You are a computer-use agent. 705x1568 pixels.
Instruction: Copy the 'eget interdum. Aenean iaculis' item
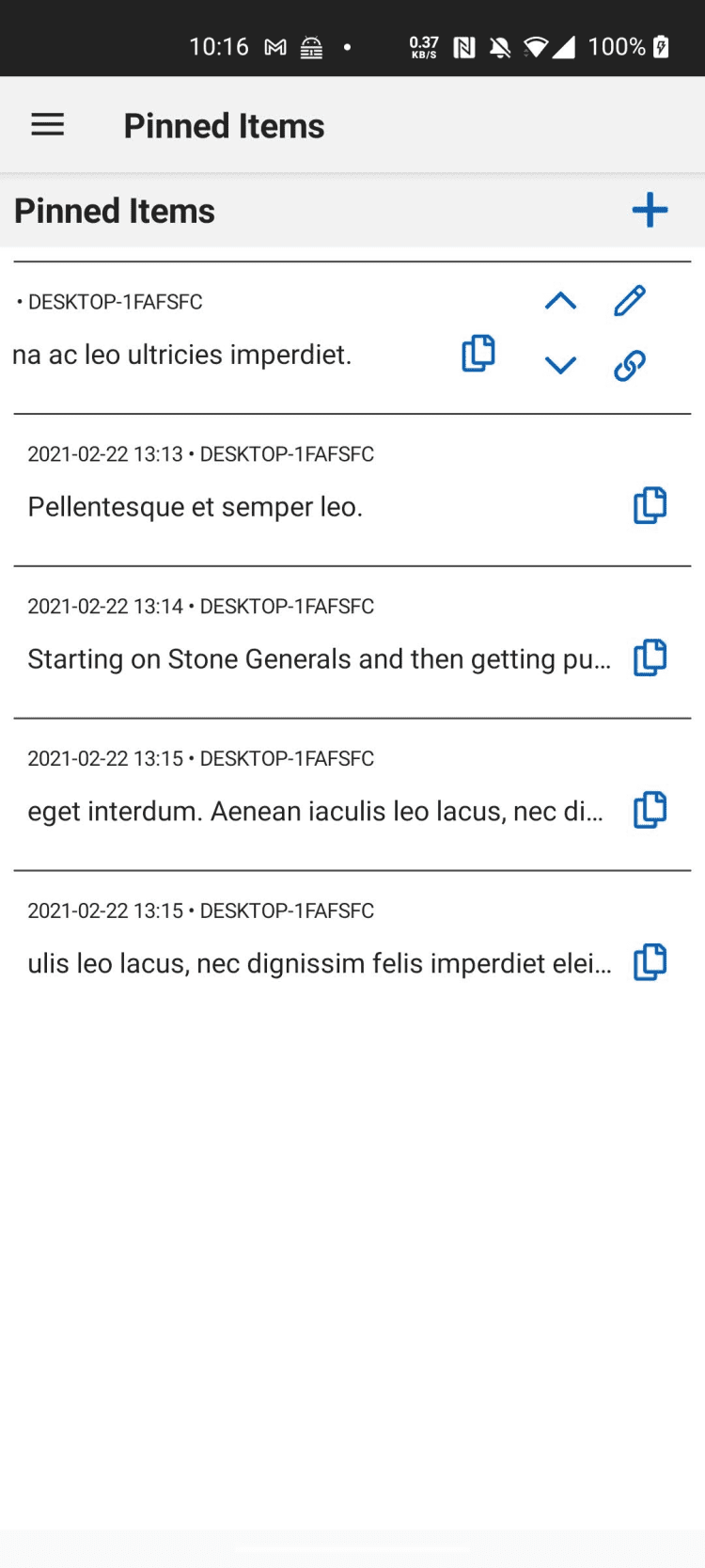(650, 810)
